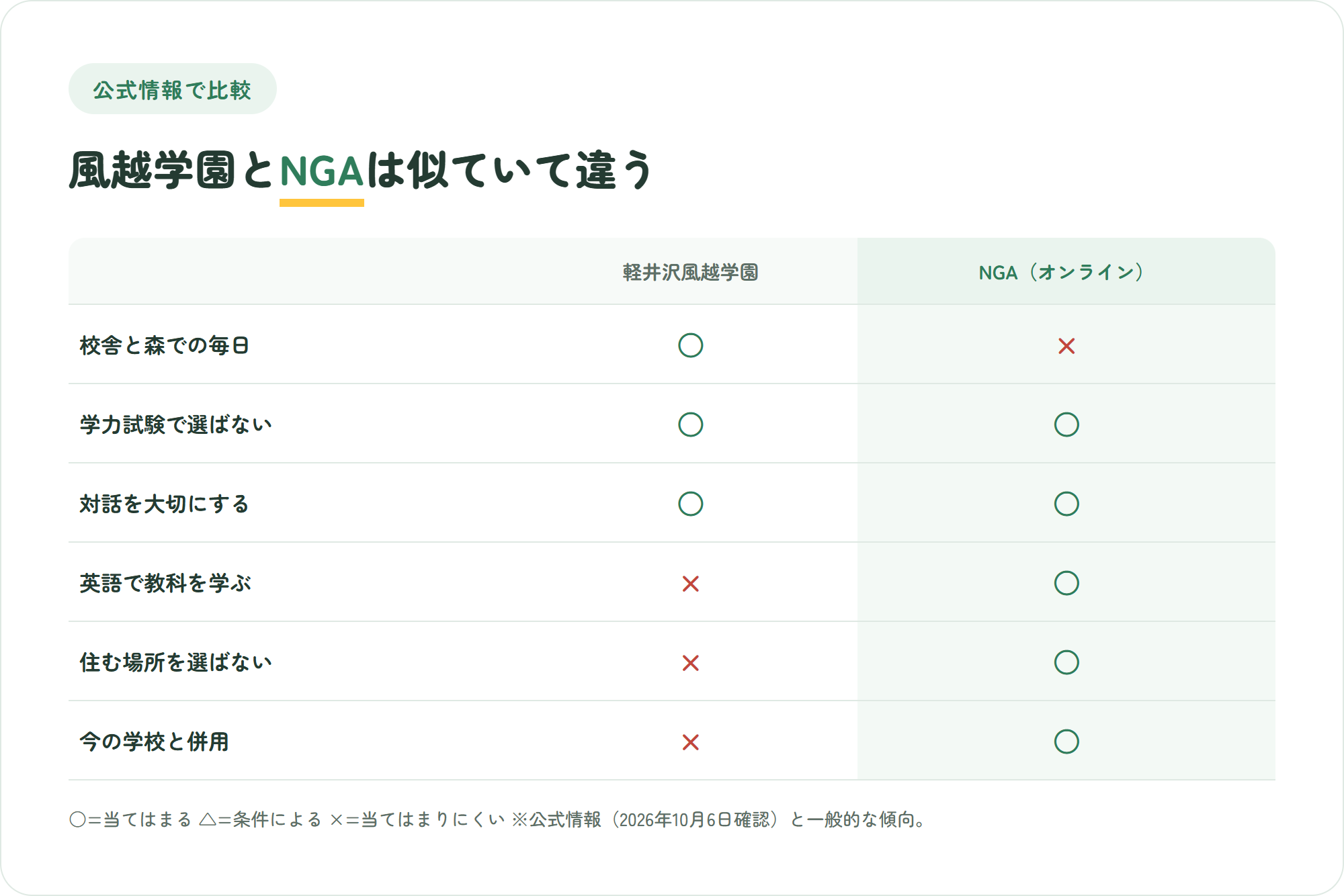Viewport: 1344px width, 896px height.
Task: Click the row label 校舎と森での毎日
Action: coord(165,345)
